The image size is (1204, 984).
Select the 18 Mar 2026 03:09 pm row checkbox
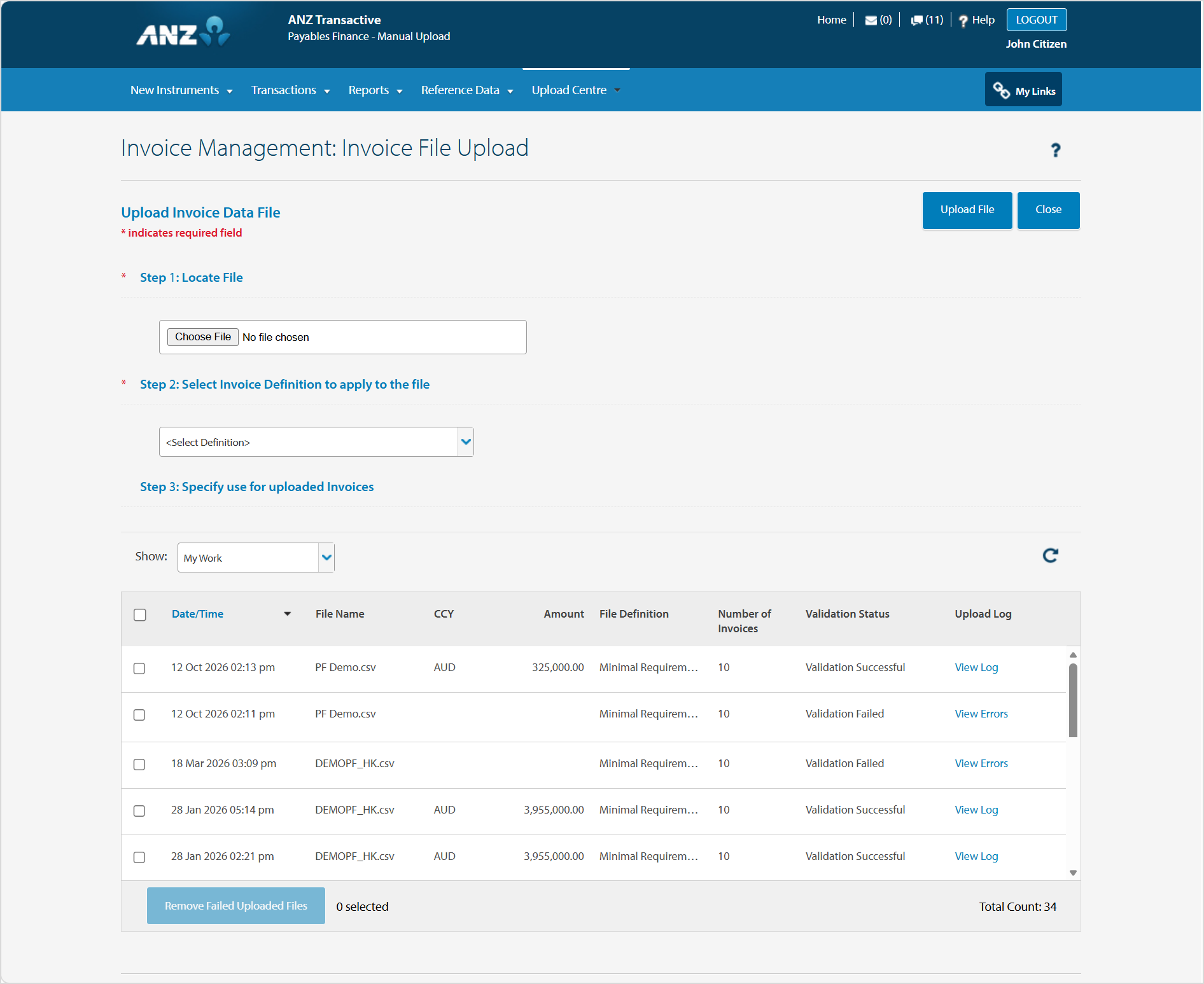pos(139,765)
